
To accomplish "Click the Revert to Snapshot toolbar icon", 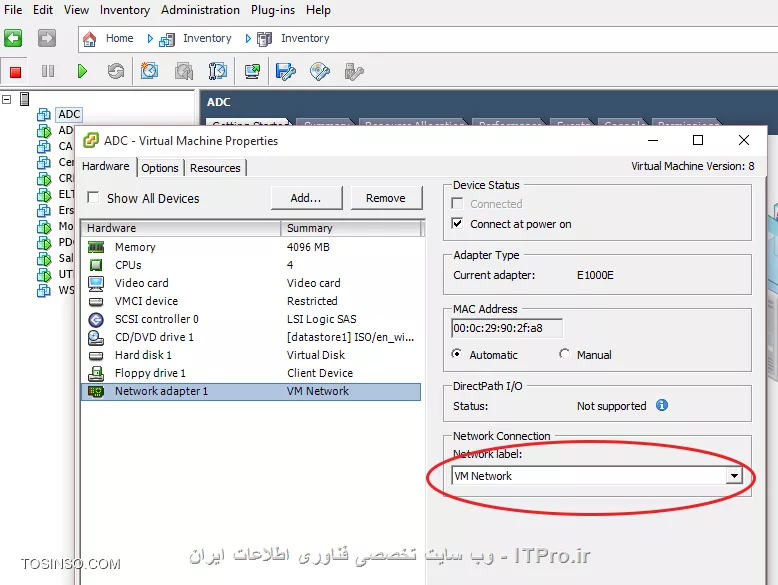I will pos(184,71).
